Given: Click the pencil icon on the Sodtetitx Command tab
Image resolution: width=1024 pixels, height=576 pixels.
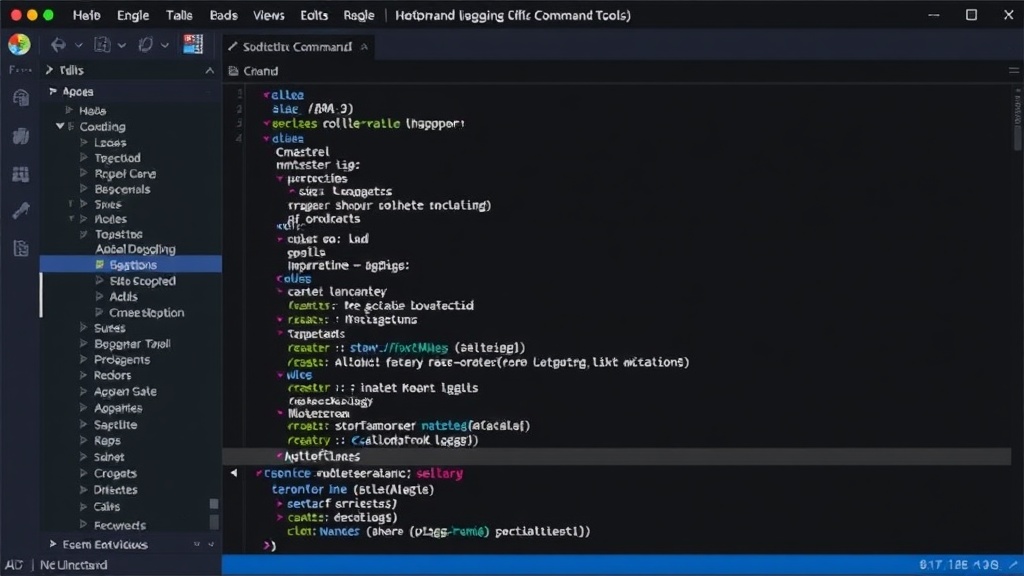Looking at the screenshot, I should pyautogui.click(x=232, y=47).
